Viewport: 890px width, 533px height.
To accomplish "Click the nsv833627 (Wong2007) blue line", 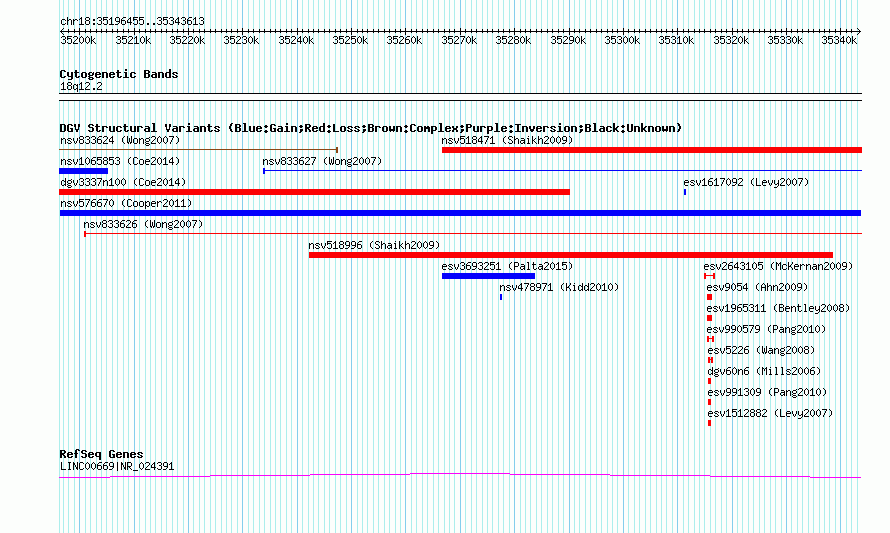I will click(562, 171).
